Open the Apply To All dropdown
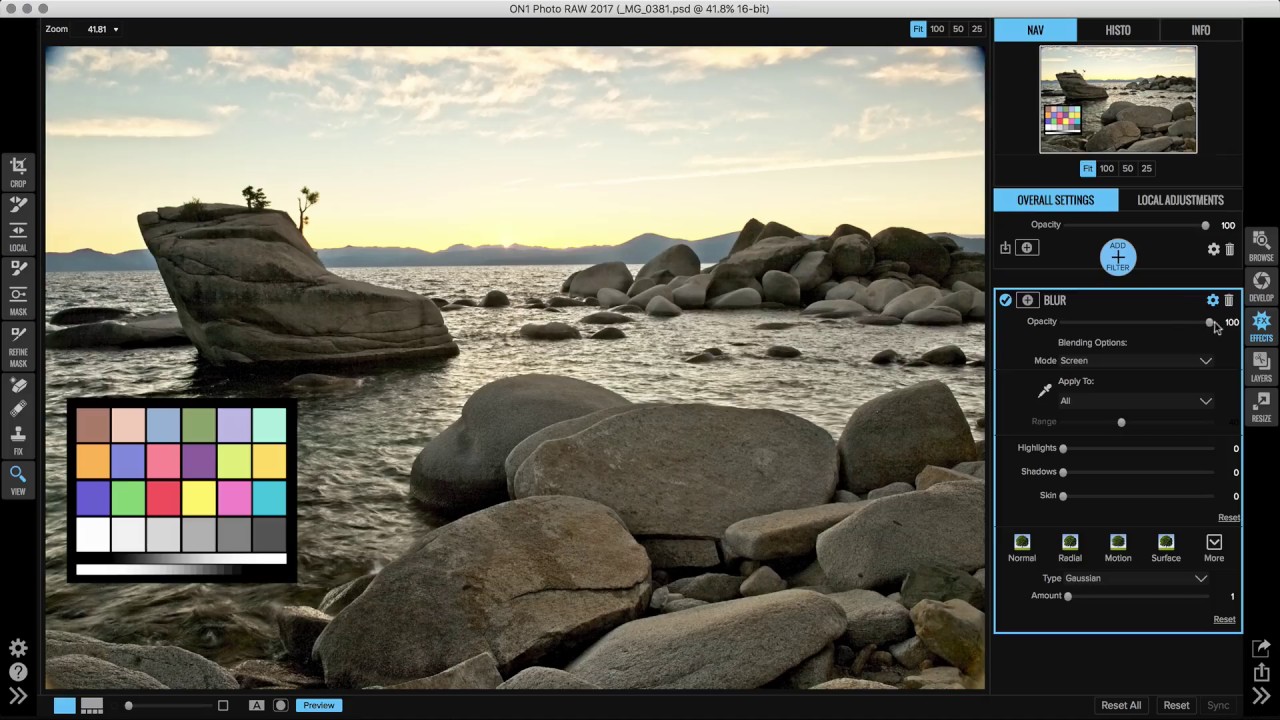1280x720 pixels. pyautogui.click(x=1136, y=401)
